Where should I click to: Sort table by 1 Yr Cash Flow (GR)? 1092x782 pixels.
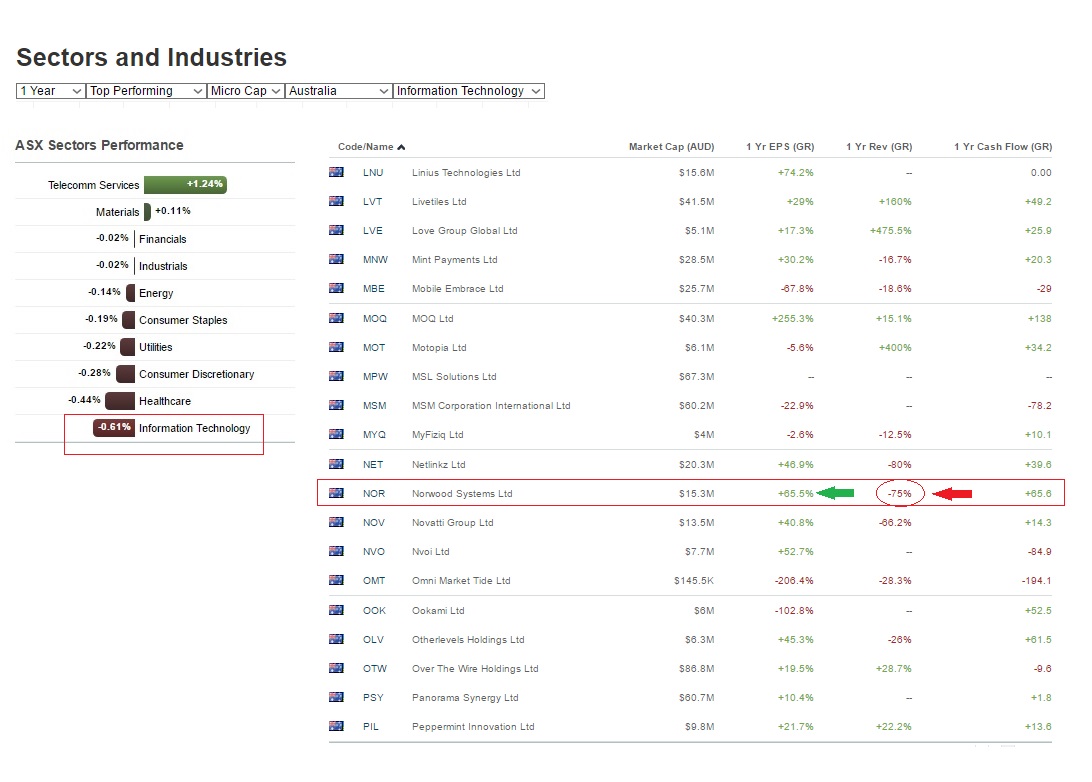point(1003,147)
